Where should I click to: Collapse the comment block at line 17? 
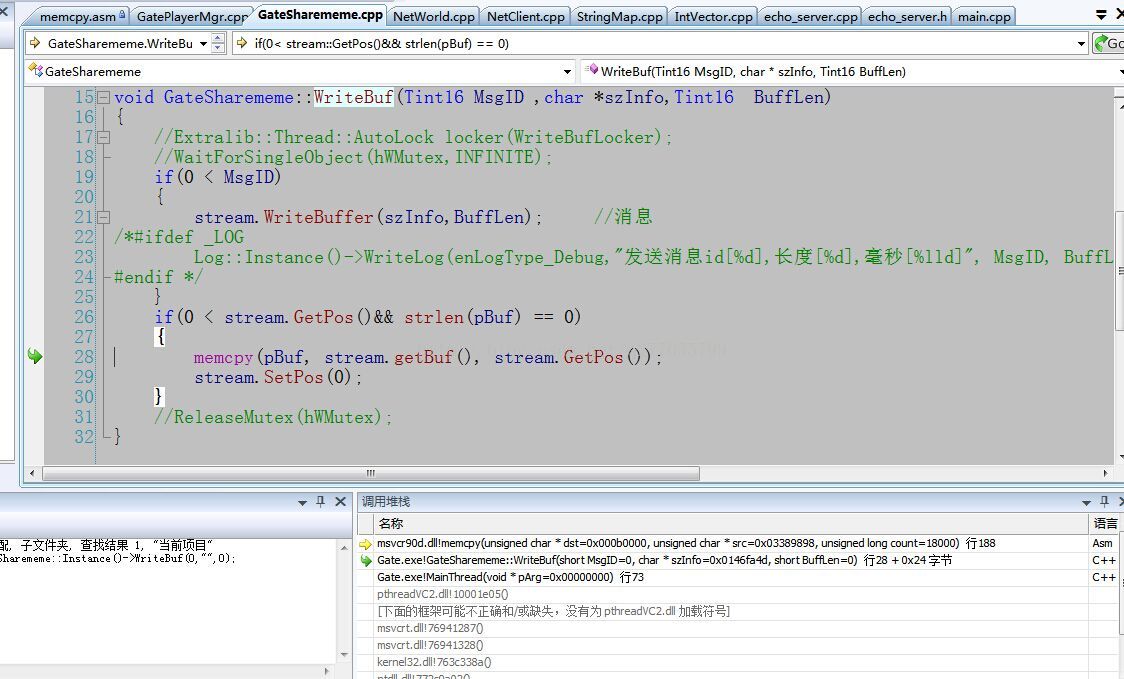coord(104,137)
